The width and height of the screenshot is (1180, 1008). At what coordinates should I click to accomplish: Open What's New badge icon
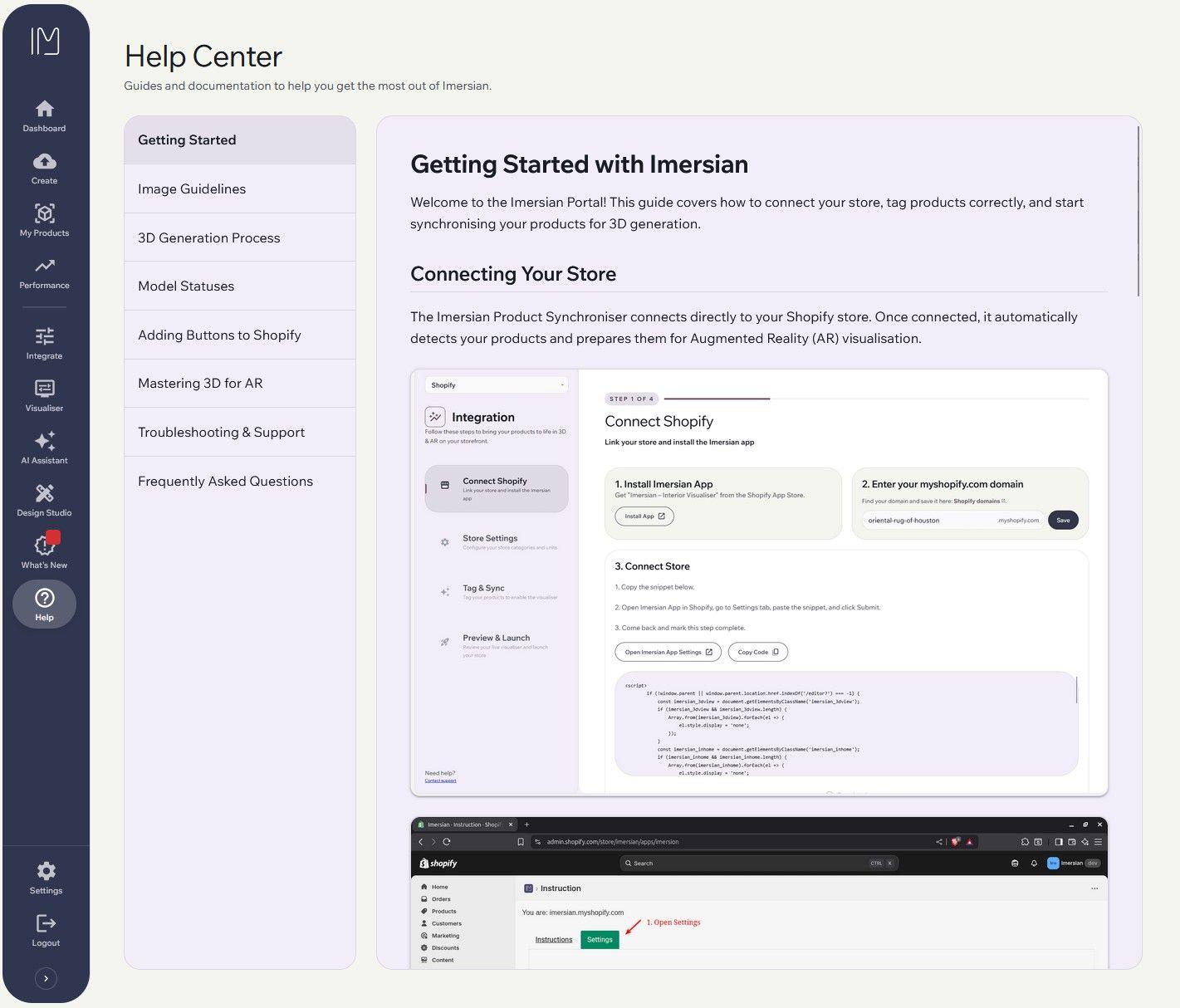tap(45, 545)
